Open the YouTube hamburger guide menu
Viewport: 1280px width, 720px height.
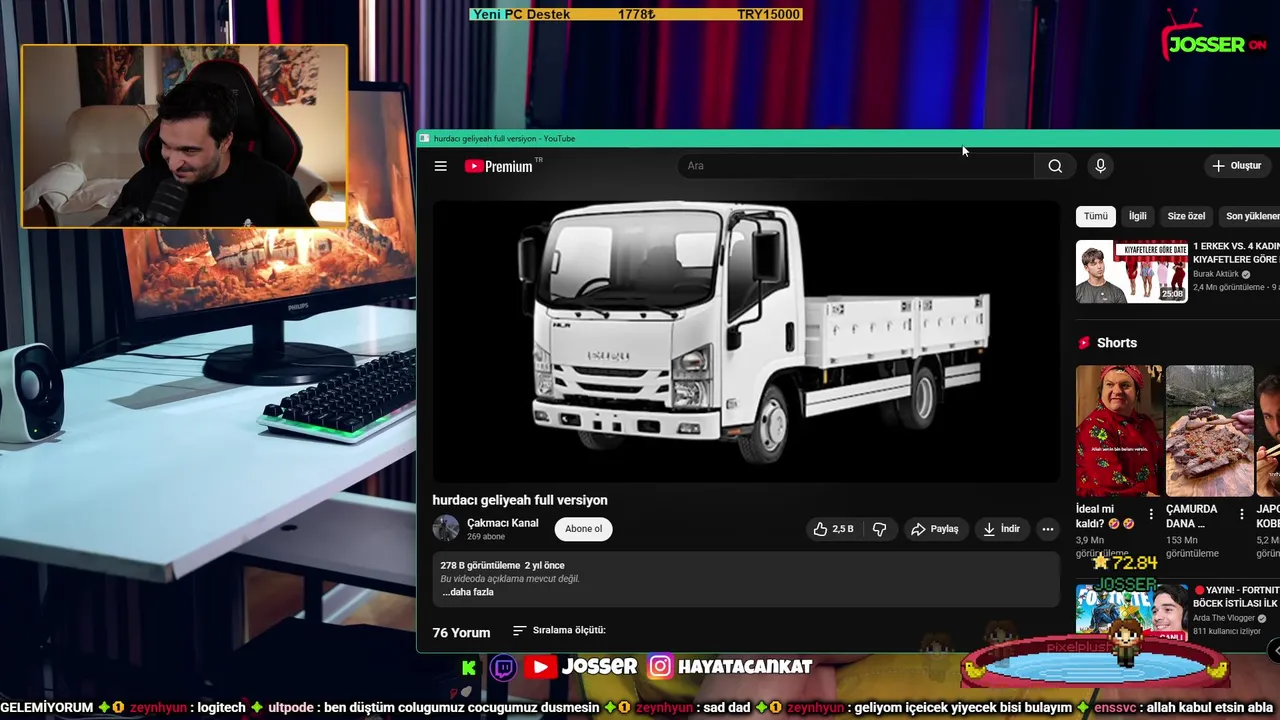click(440, 166)
